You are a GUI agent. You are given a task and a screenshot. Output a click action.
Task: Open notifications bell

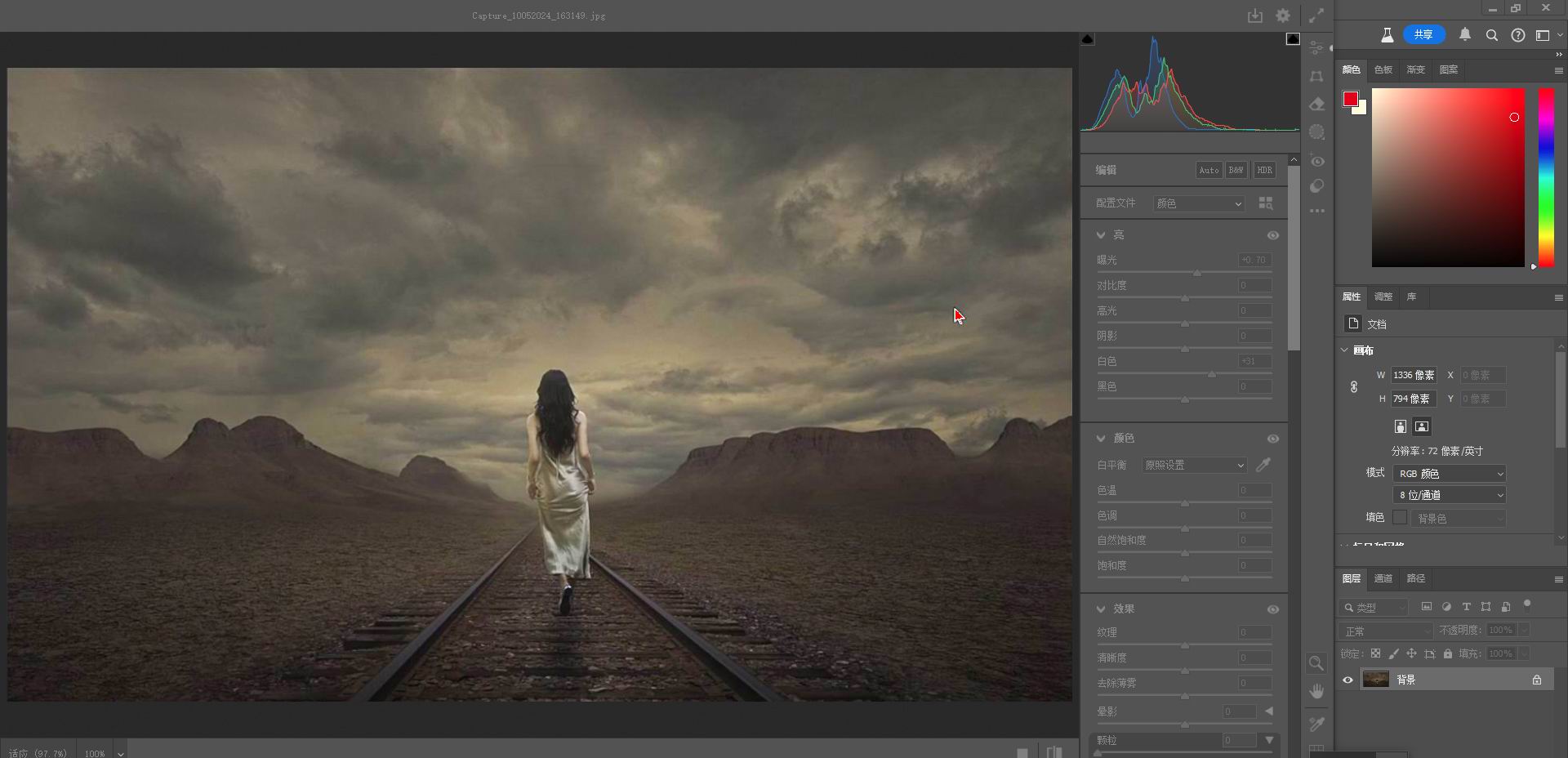pyautogui.click(x=1465, y=35)
